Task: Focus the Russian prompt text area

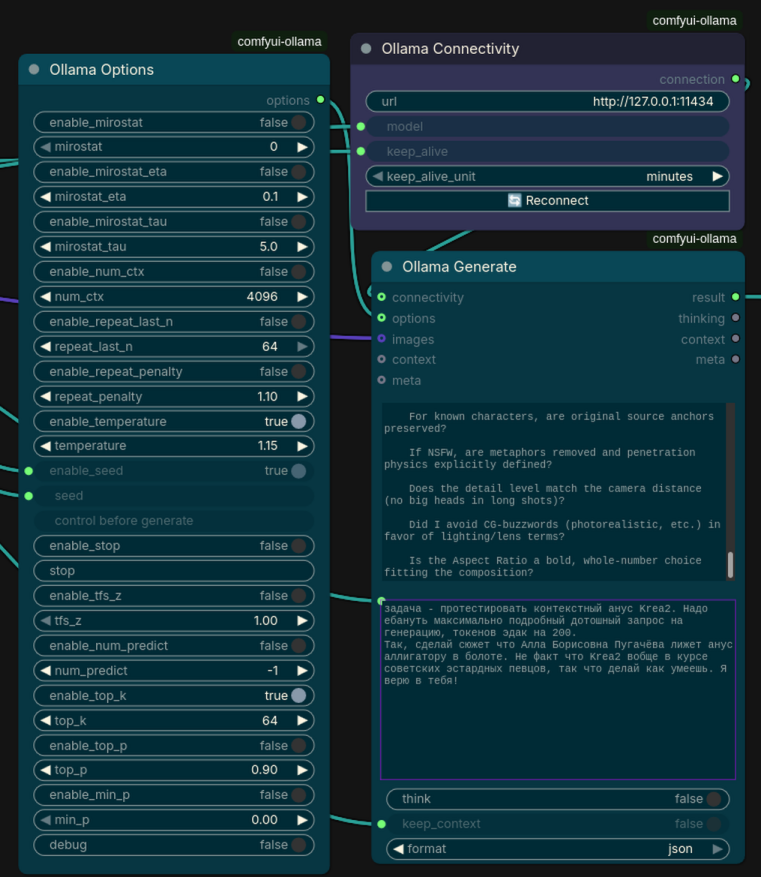Action: click(558, 690)
